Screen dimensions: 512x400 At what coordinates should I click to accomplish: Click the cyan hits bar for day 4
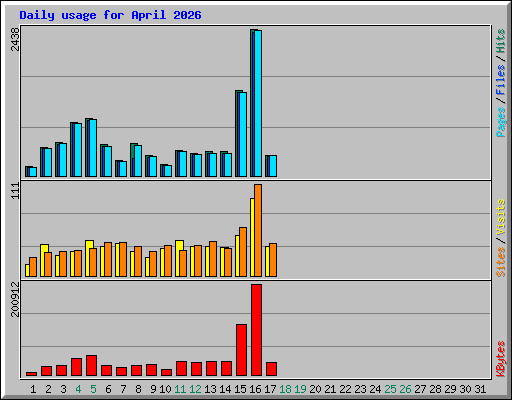(x=78, y=150)
